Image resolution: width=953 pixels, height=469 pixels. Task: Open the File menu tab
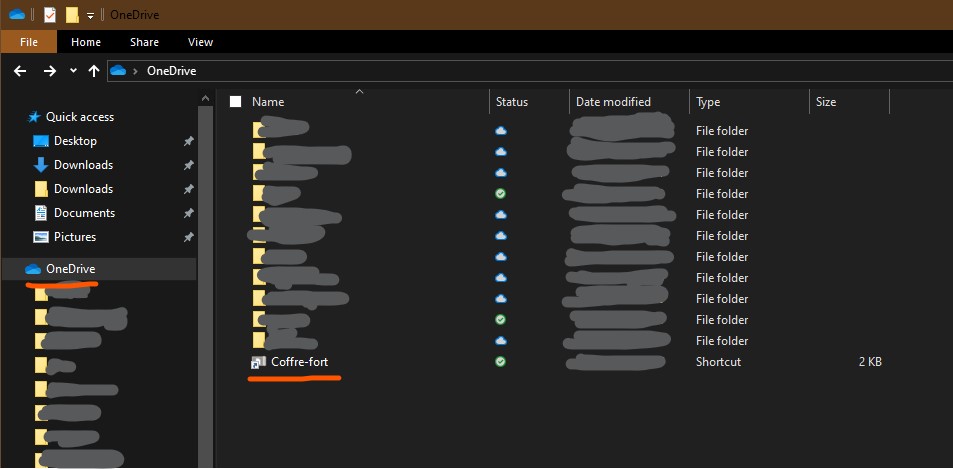click(x=29, y=42)
